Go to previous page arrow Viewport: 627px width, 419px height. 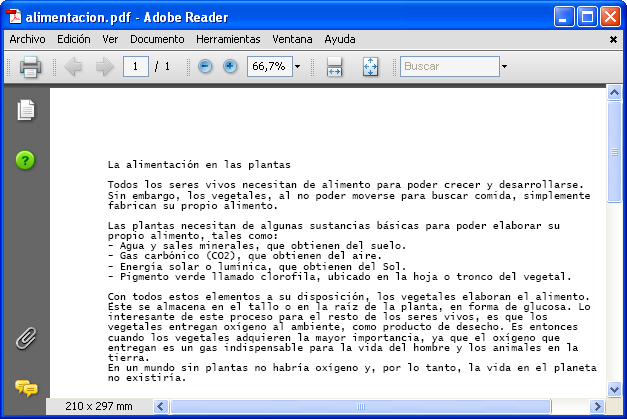pyautogui.click(x=73, y=67)
